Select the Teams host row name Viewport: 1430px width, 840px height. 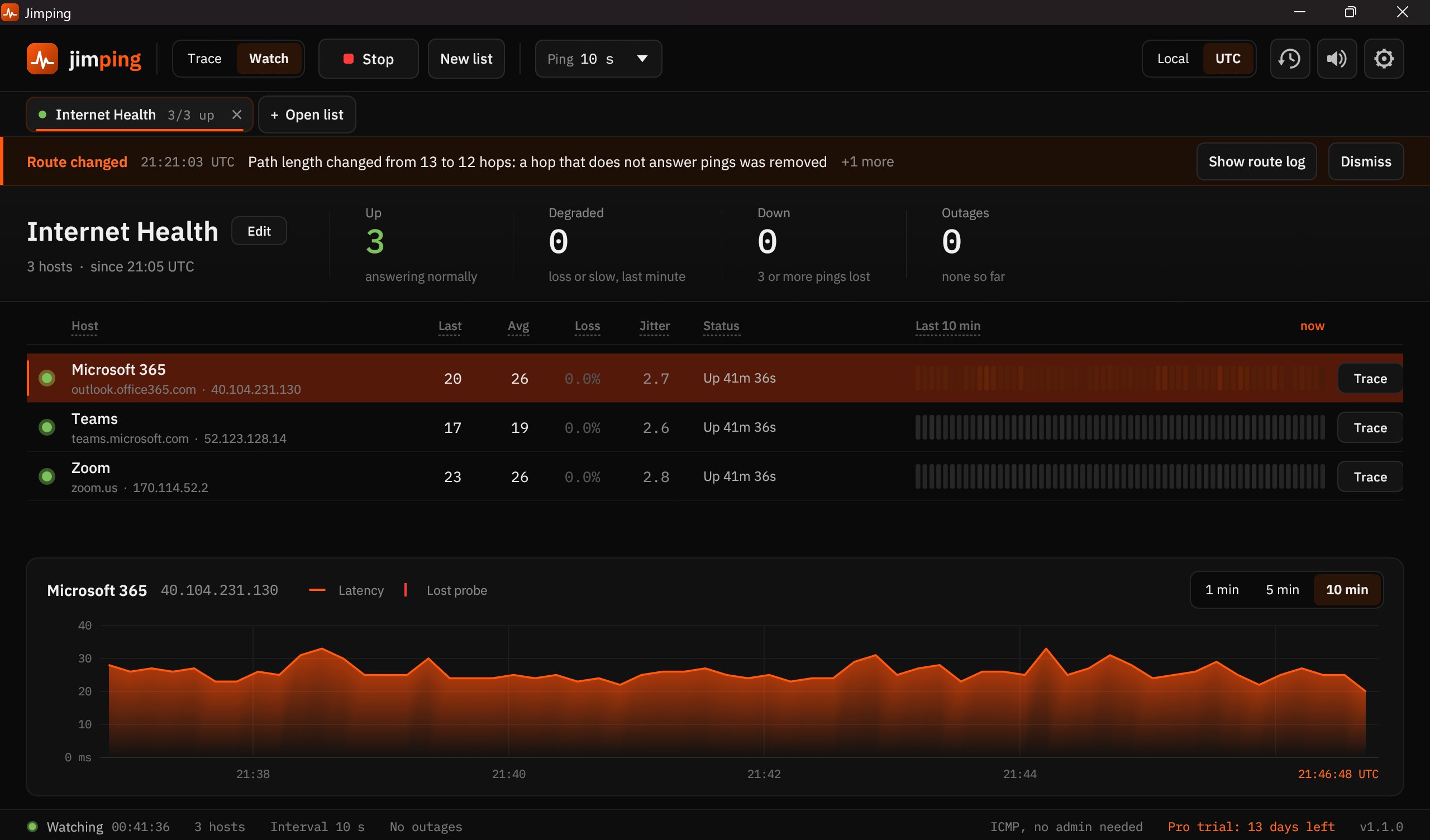click(94, 419)
